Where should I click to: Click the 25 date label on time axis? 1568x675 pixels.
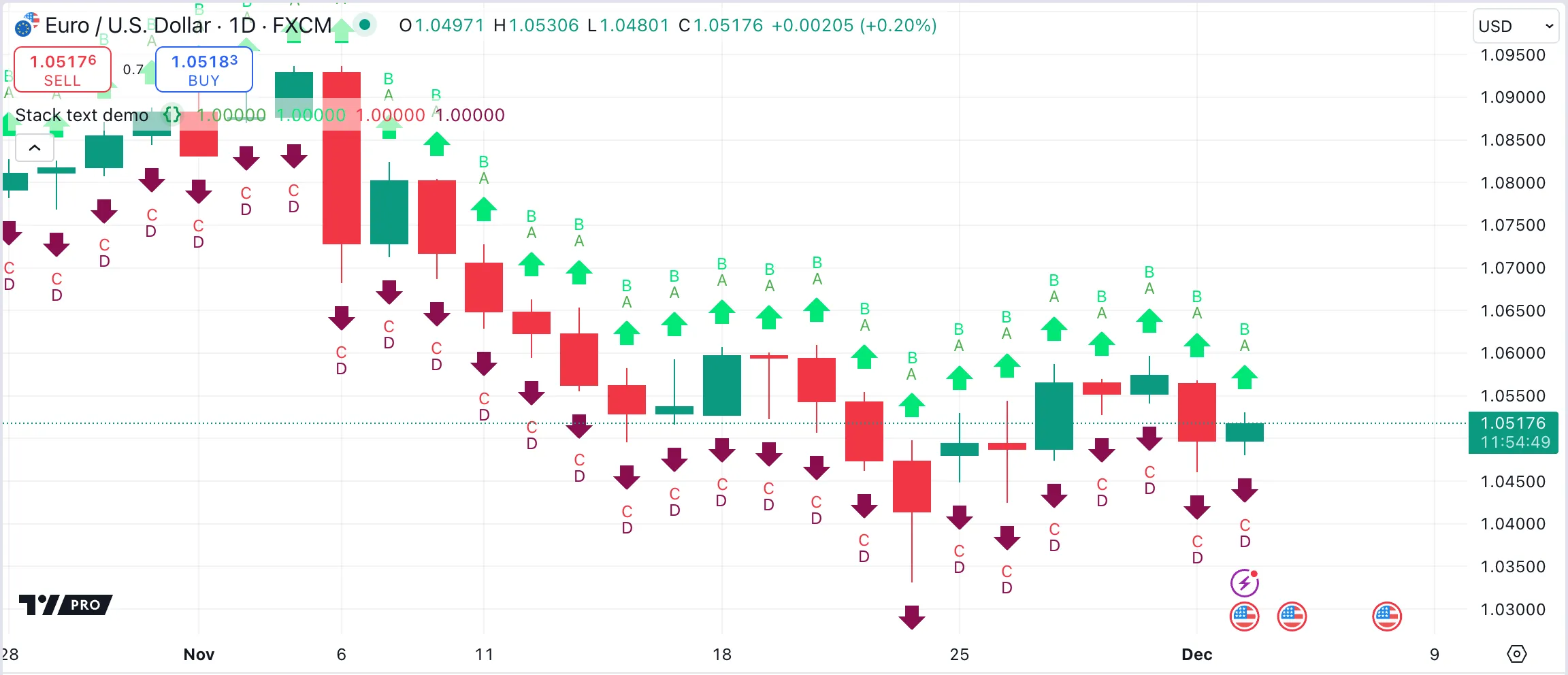click(959, 655)
